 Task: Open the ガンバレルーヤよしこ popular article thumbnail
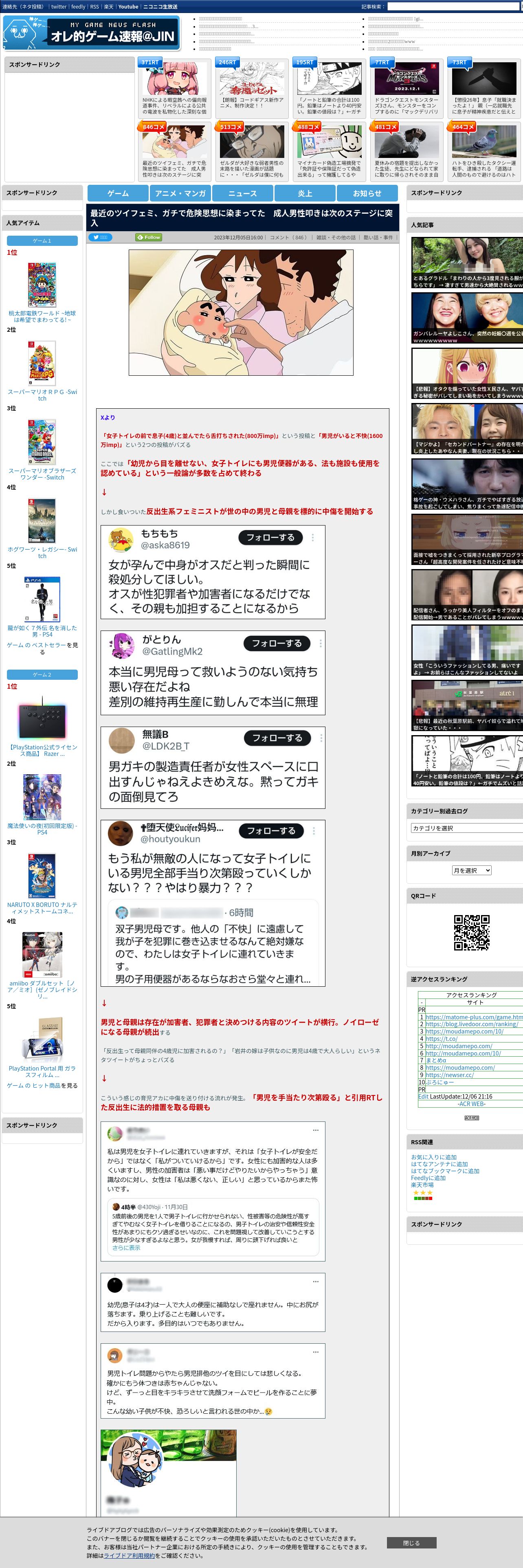point(467,318)
